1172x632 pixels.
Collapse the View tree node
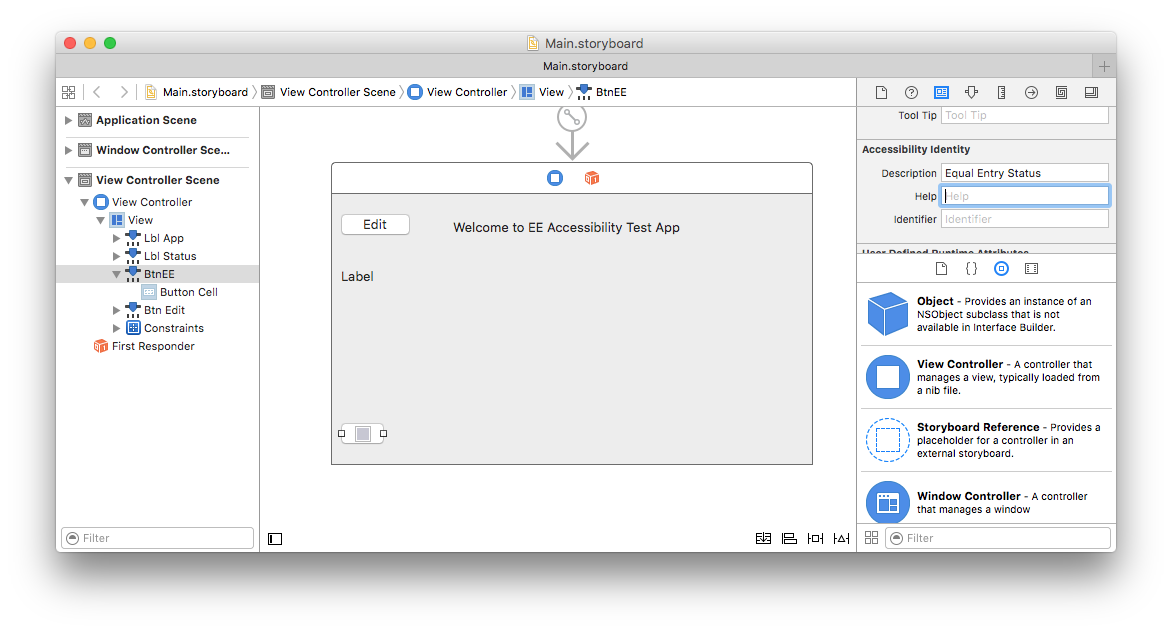coord(100,220)
